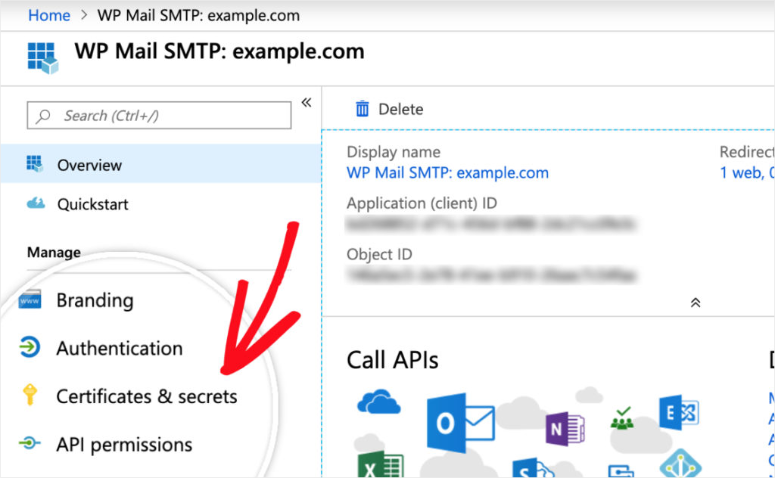Click the blurred Application (client) ID value
Viewport: 775px width, 478px height.
[490, 224]
